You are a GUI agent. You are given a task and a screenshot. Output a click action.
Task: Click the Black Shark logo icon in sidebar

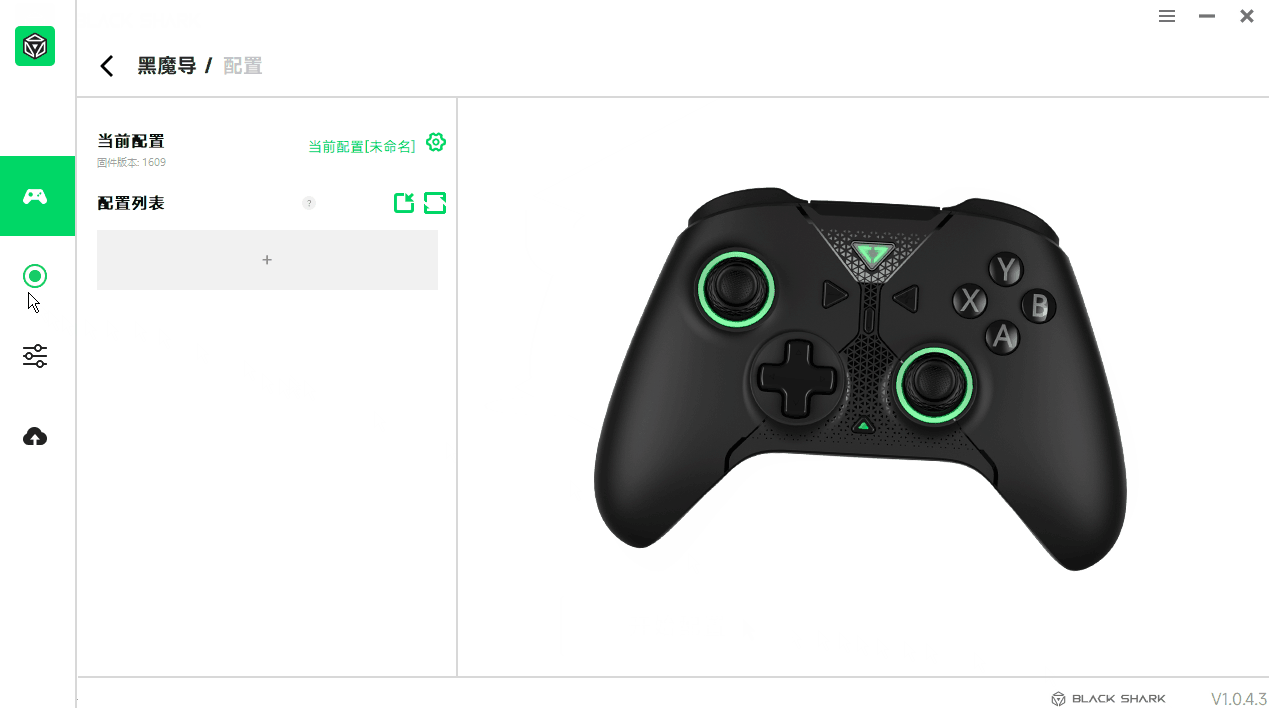[x=35, y=46]
